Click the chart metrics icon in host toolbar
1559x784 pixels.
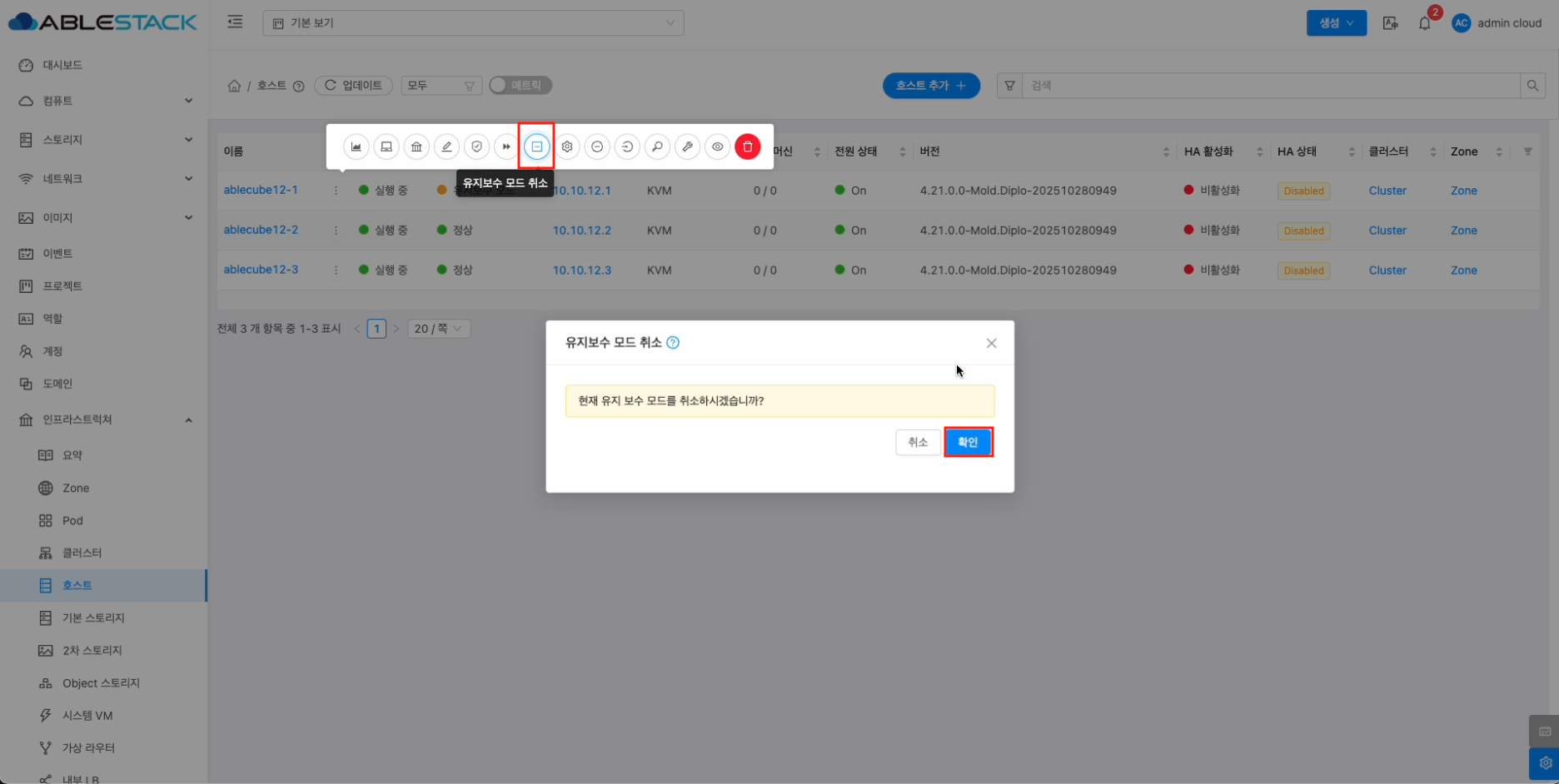(x=356, y=146)
